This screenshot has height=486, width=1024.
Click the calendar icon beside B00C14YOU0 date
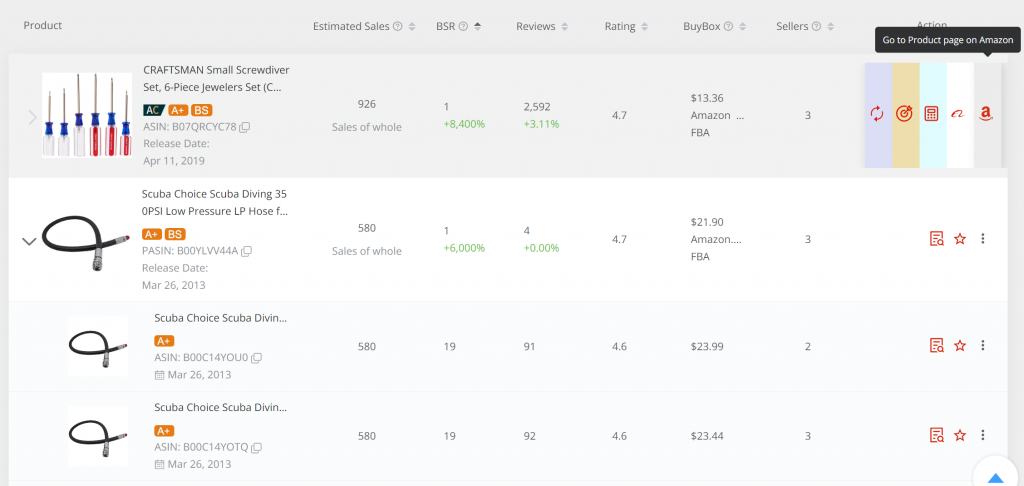159,375
